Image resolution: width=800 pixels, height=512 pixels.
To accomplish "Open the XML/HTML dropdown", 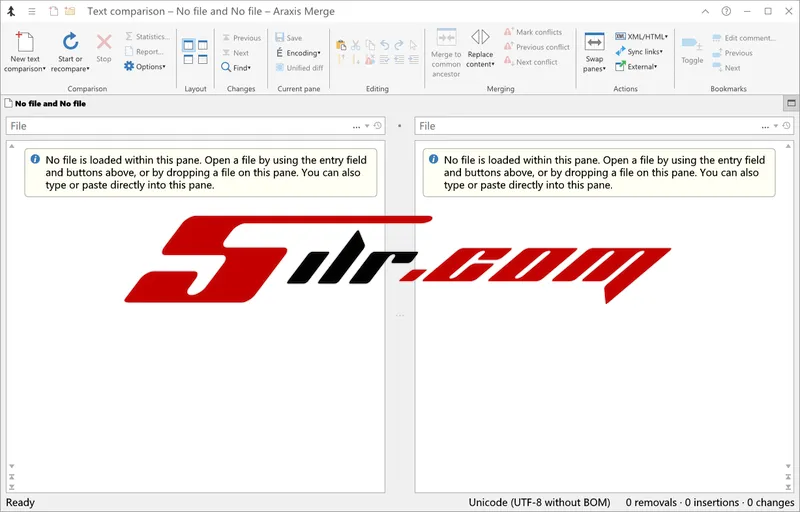I will [641, 37].
